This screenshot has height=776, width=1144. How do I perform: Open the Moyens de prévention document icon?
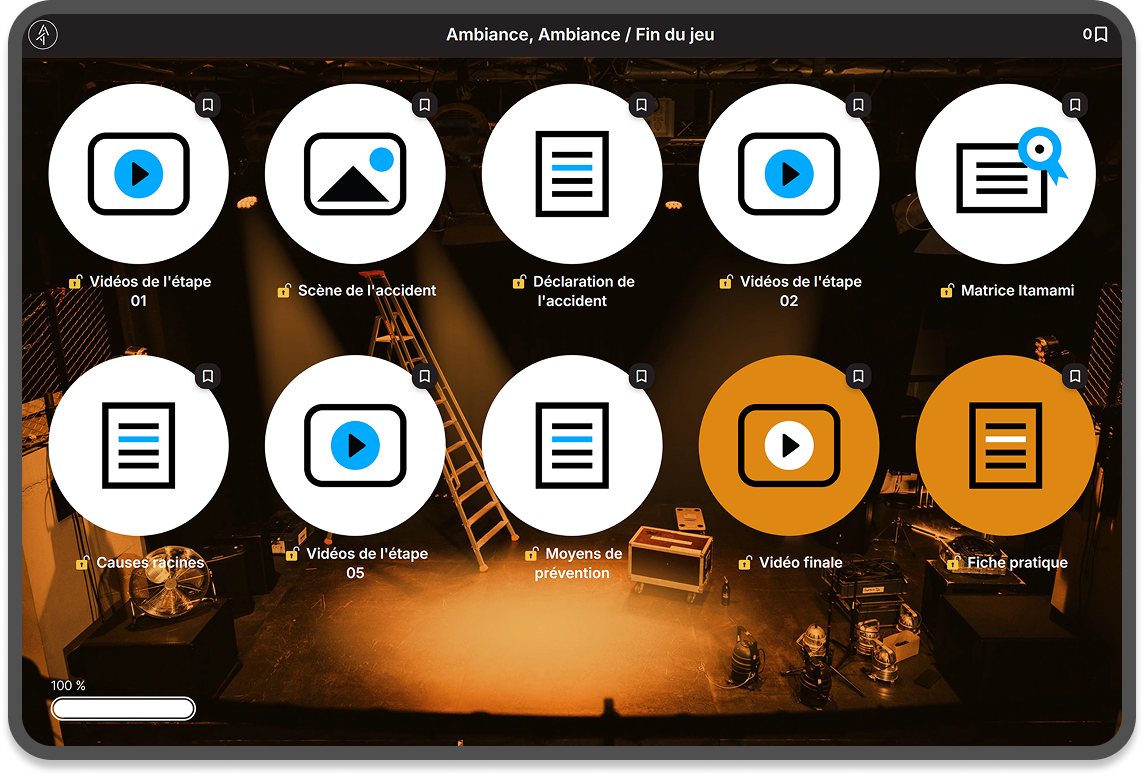click(572, 445)
